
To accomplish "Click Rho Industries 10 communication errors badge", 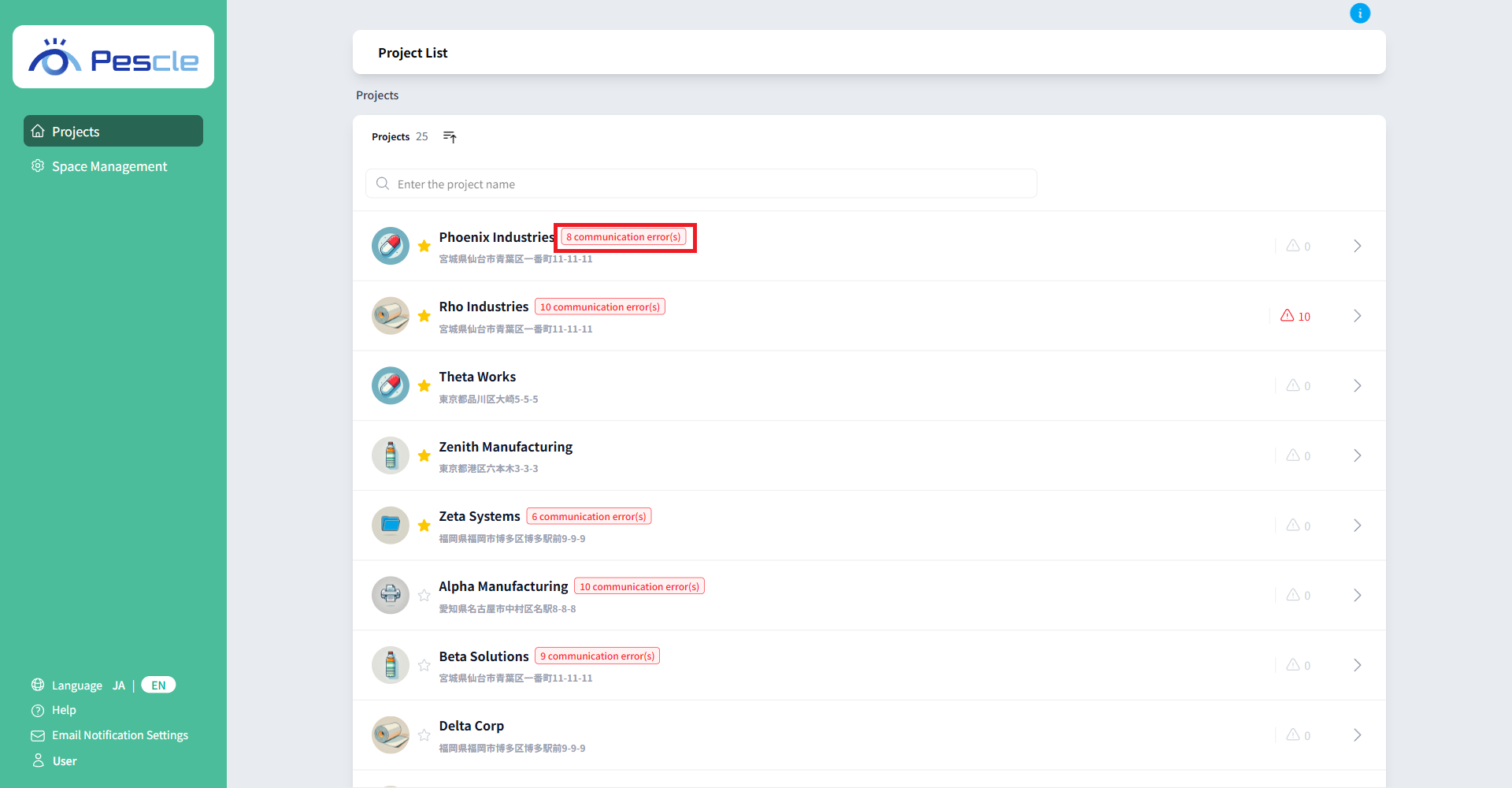I will tap(600, 307).
